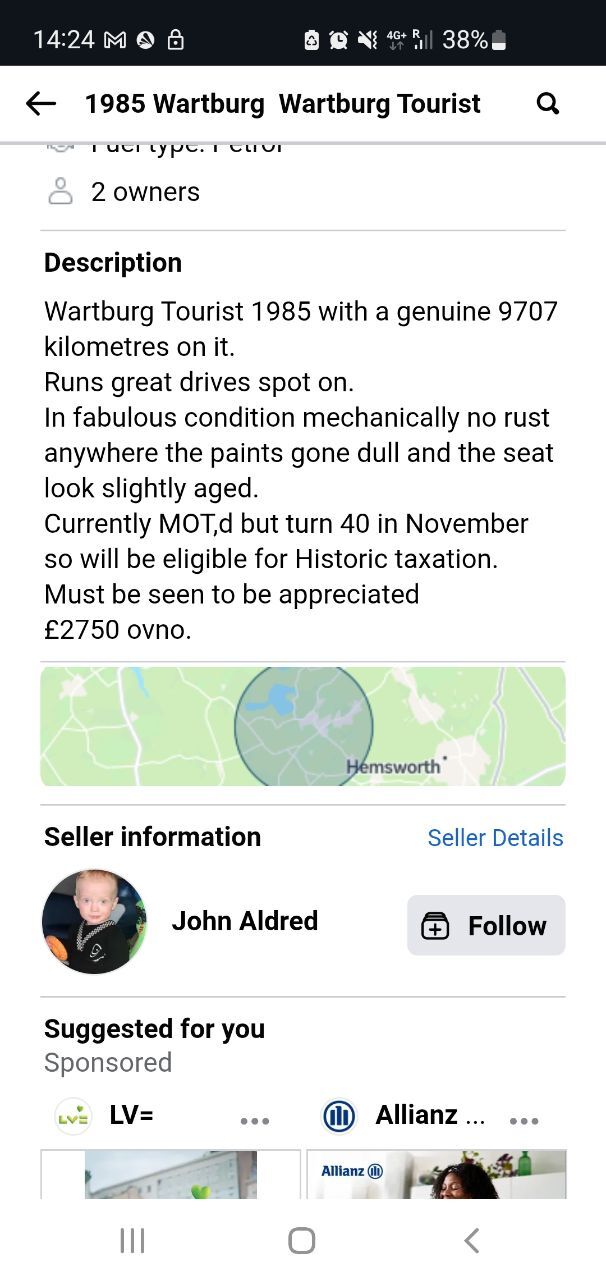This screenshot has height=1280, width=606.
Task: Open the Seller Details link
Action: 495,838
